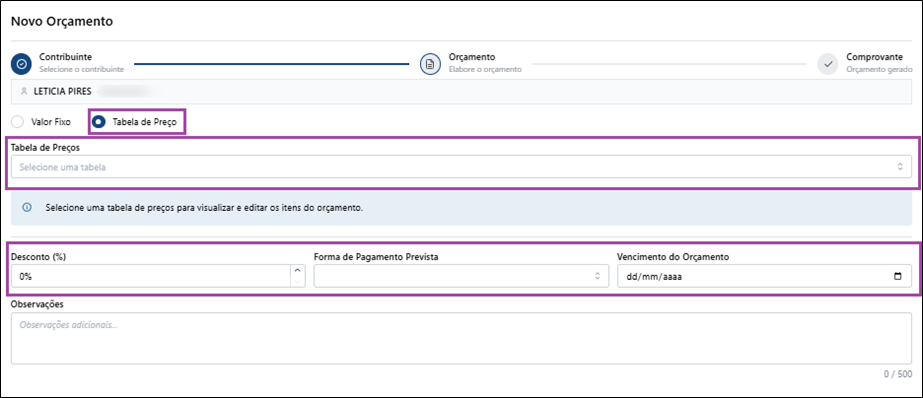Click the 'Selecione uma tabela de preços' notice text
Screen dimensions: 923x398
coord(204,208)
